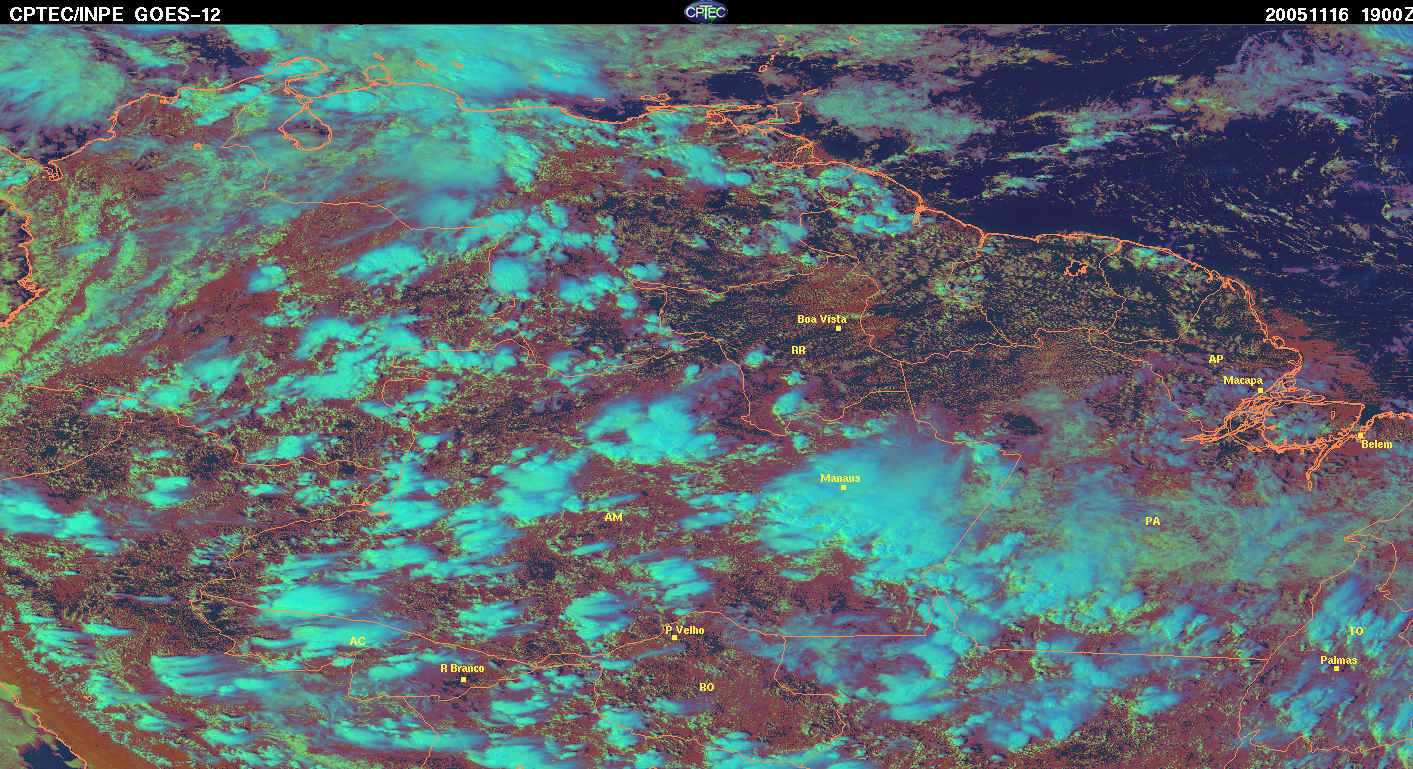Click the 'RO' state label

click(x=706, y=687)
